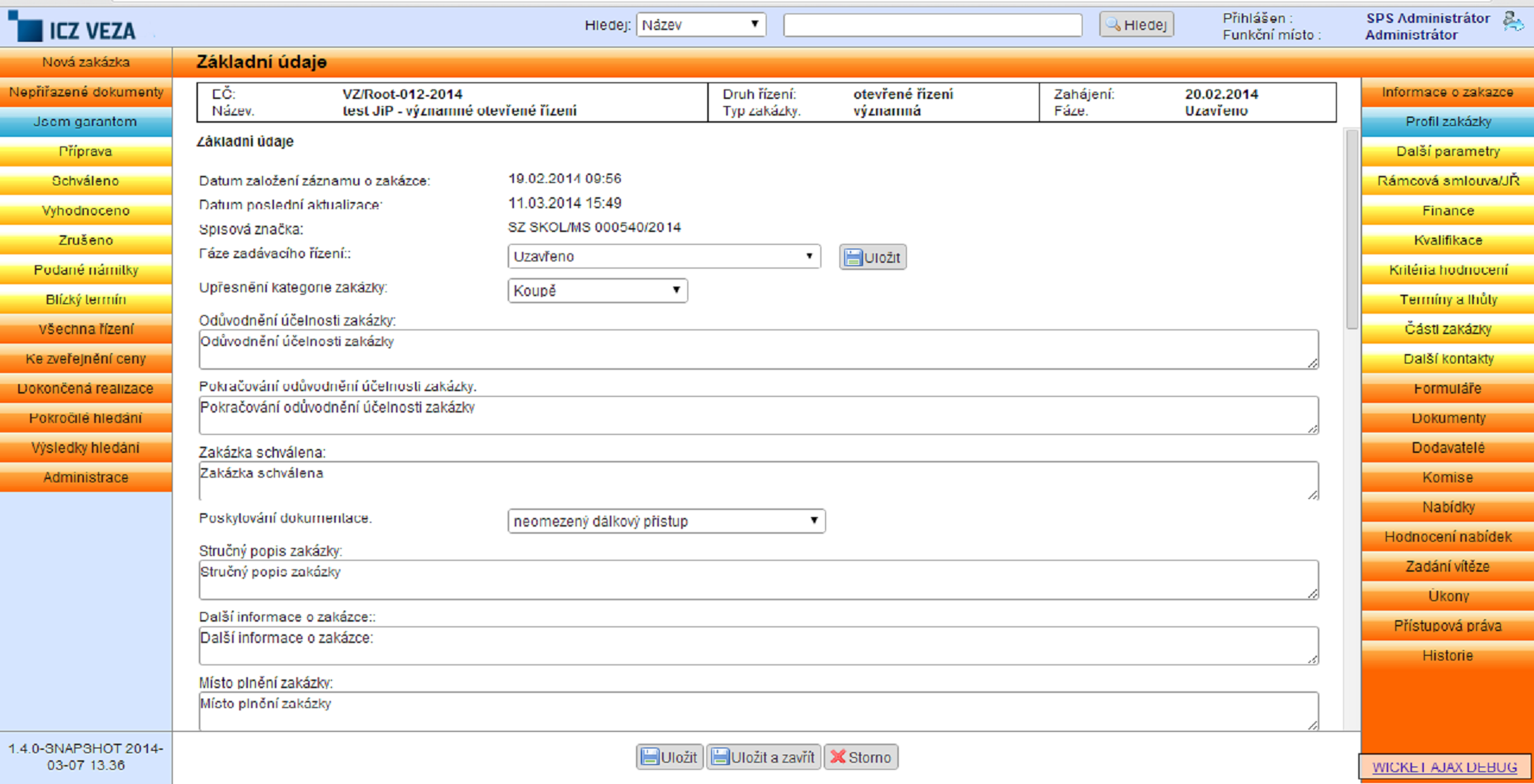Click in Zakázka schválena text area
This screenshot has height=784, width=1534.
click(758, 481)
